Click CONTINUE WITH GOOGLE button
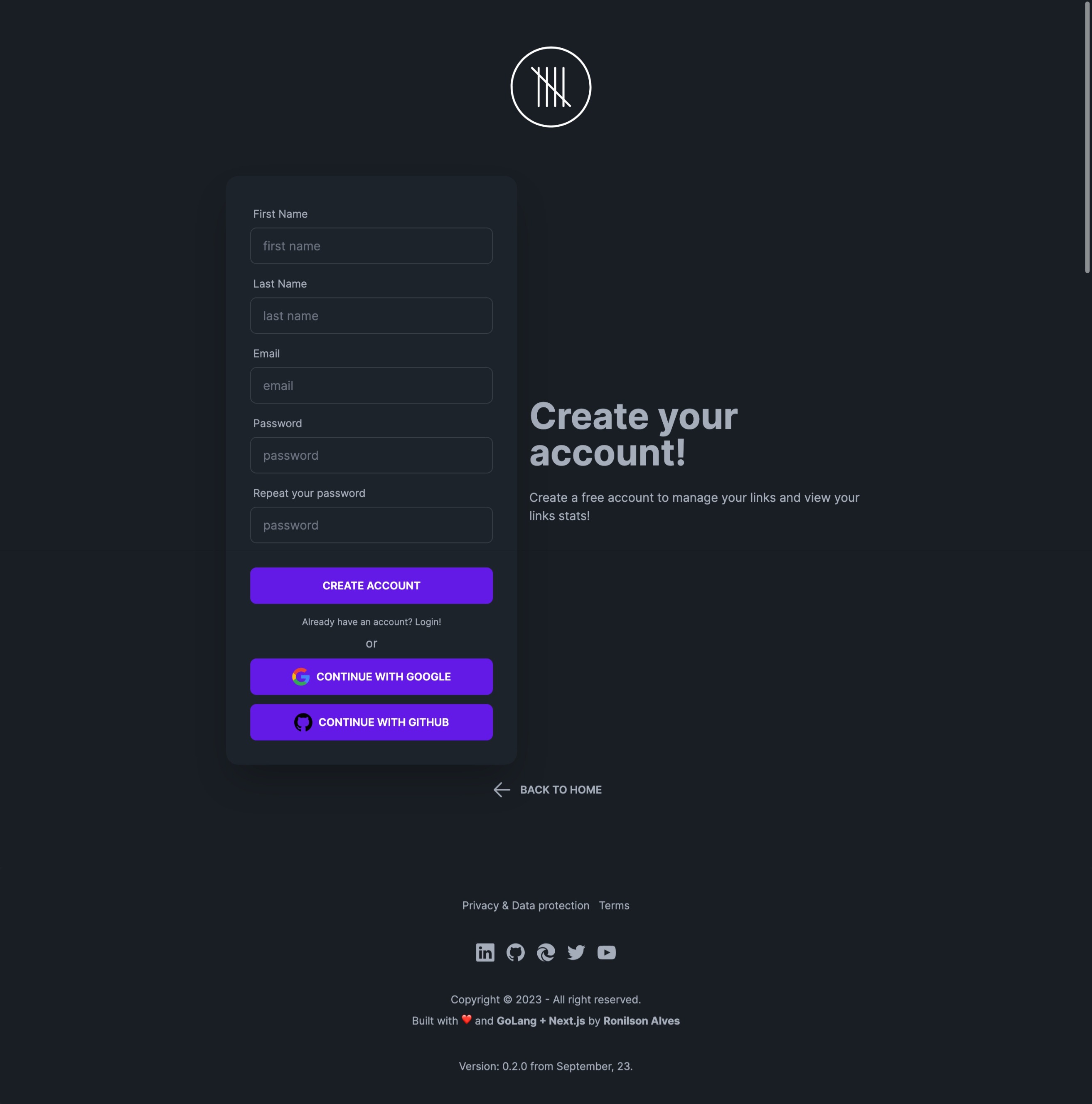The image size is (1092, 1104). tap(371, 676)
